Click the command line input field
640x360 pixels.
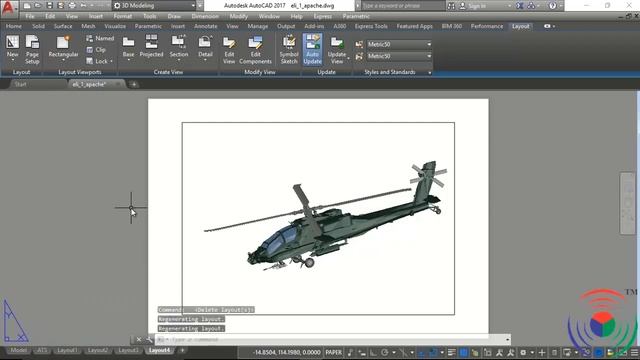(333, 339)
